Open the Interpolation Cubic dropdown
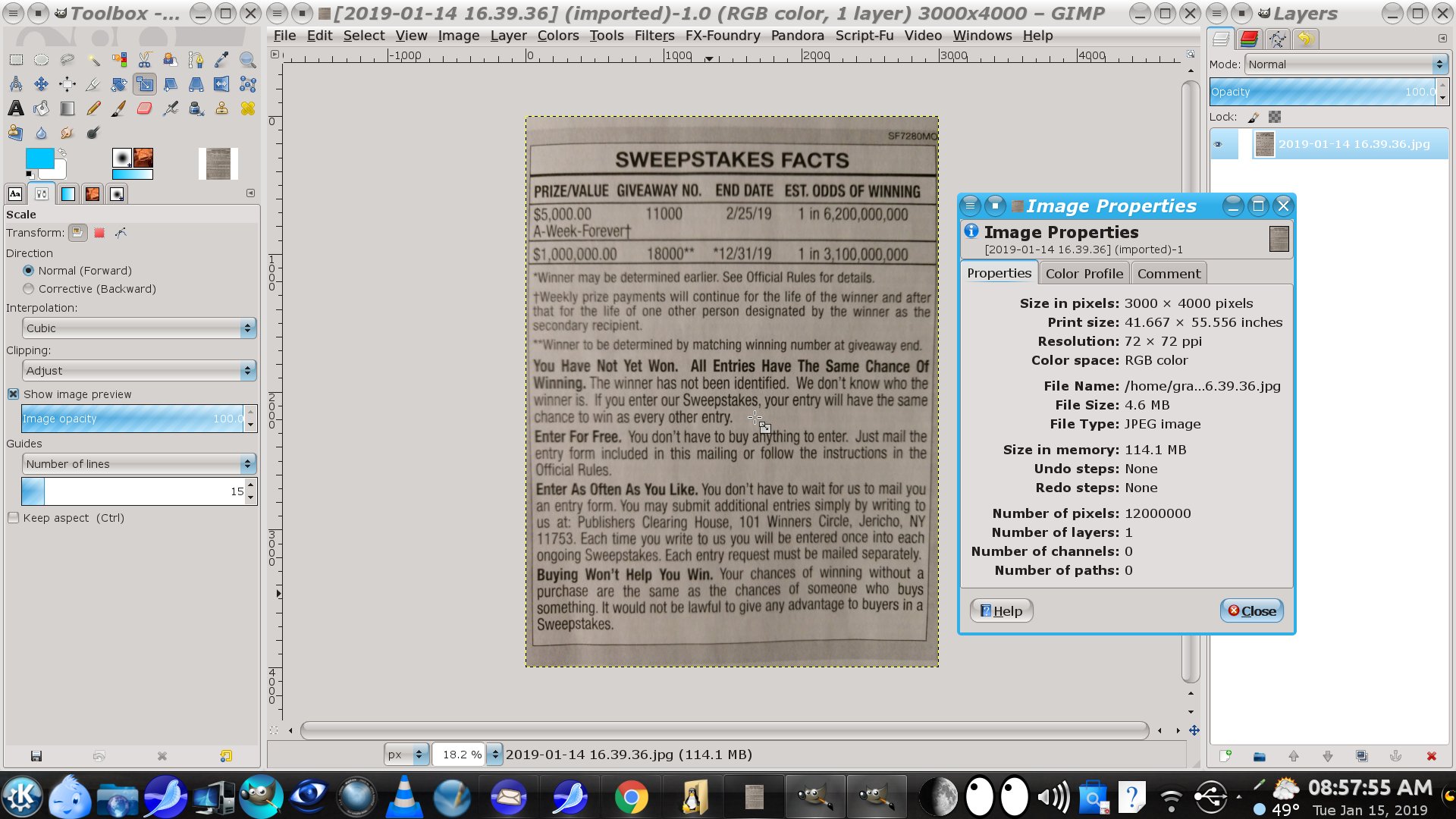The height and width of the screenshot is (819, 1456). [139, 328]
